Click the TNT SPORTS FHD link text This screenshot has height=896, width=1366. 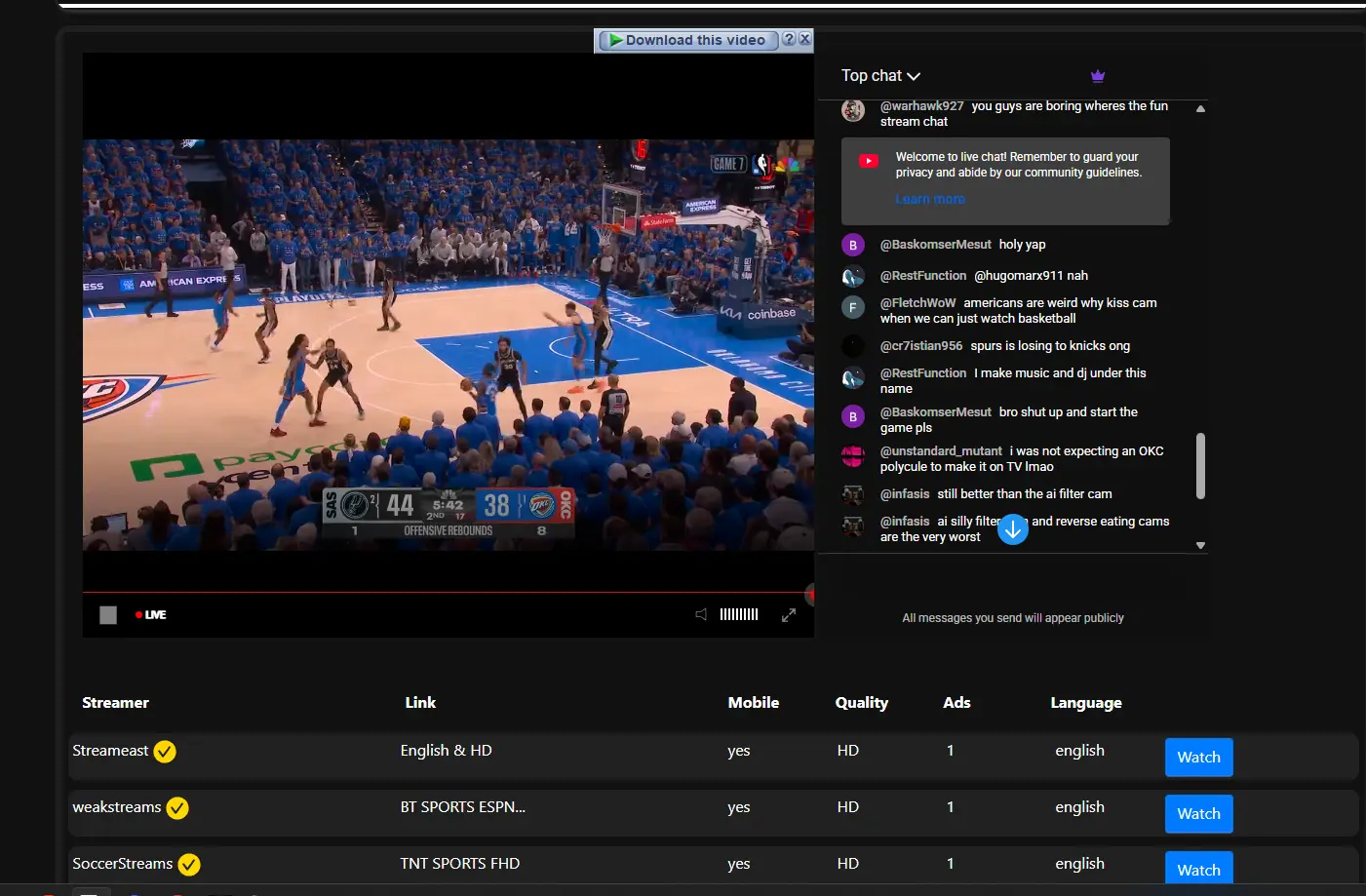459,864
